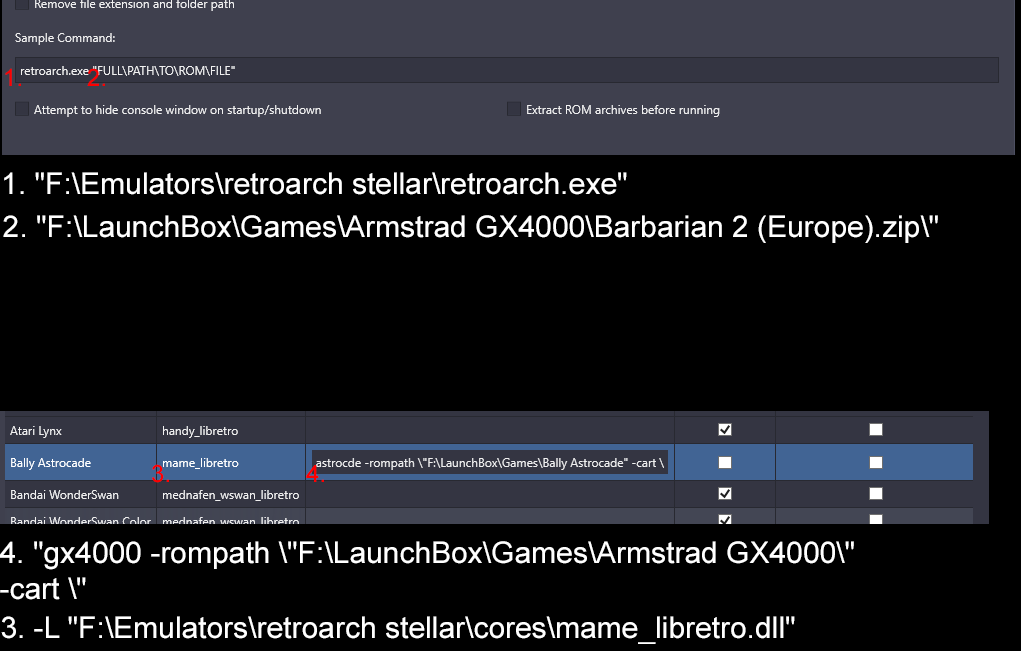Click the Sample Command: label
Screen dimensions: 1021x651
(x=65, y=38)
